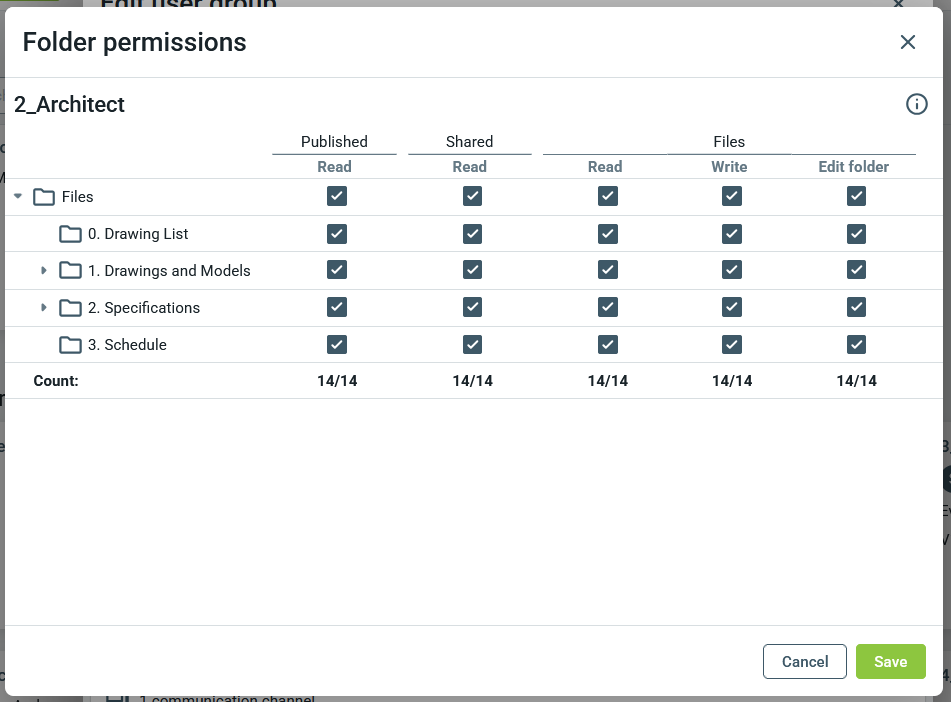This screenshot has width=951, height=702.
Task: Uncheck Shared Read for 0. Drawing List
Action: point(472,234)
